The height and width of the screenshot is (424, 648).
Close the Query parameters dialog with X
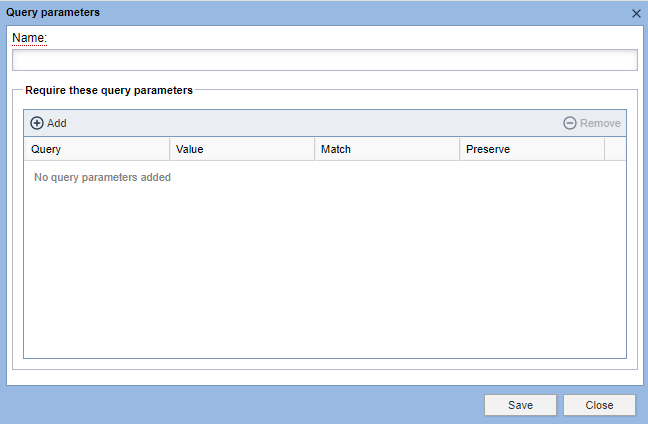click(x=636, y=13)
